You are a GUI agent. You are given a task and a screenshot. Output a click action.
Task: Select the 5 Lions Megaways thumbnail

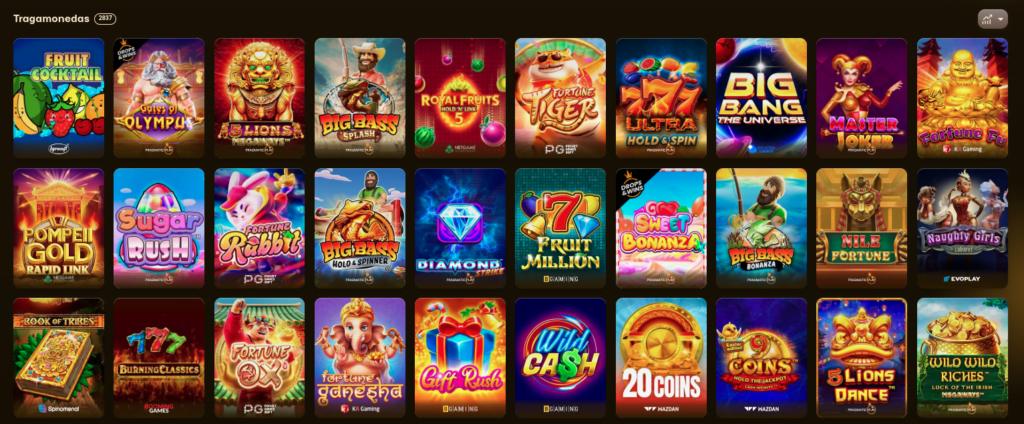tap(259, 98)
